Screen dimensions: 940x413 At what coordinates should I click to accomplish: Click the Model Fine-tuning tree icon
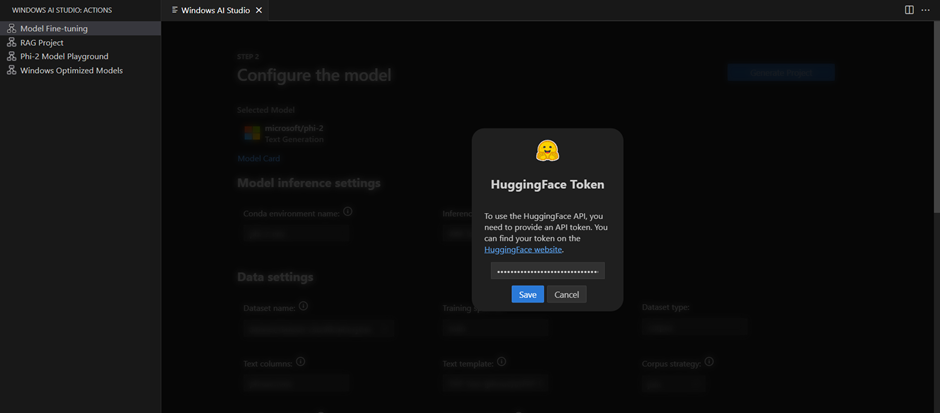[11, 28]
